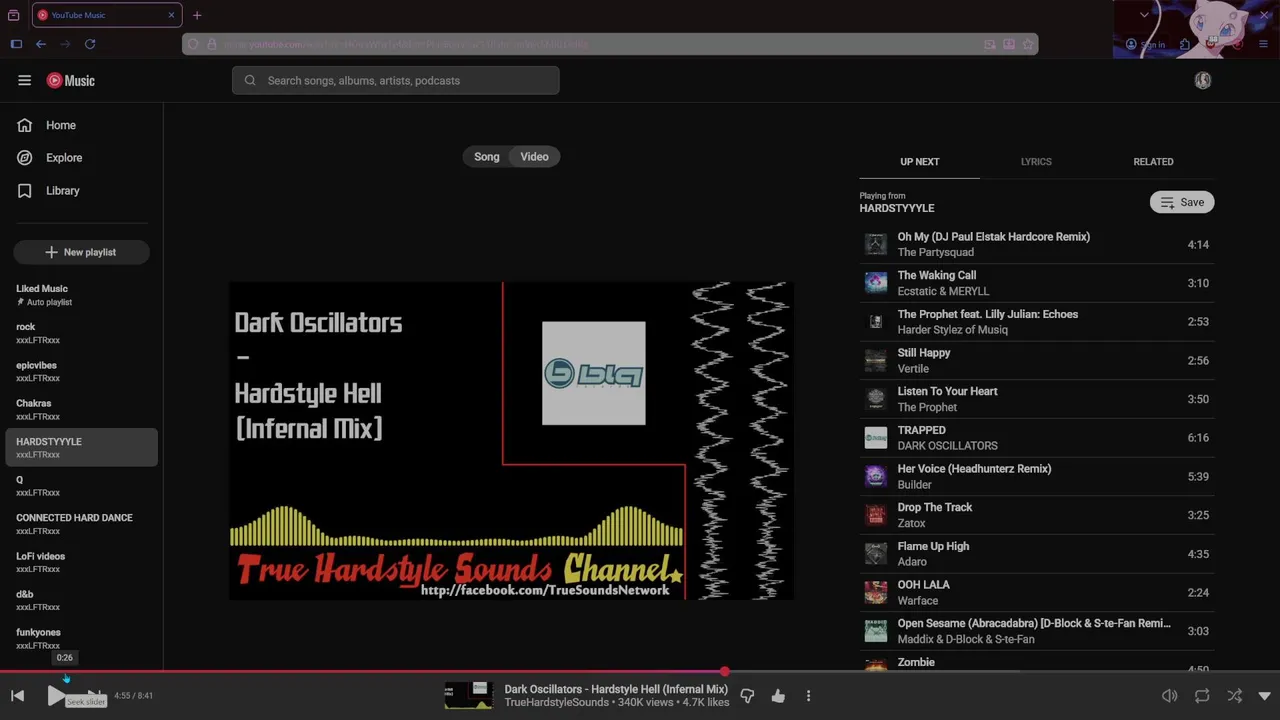Open the song's more actions menu

point(809,696)
